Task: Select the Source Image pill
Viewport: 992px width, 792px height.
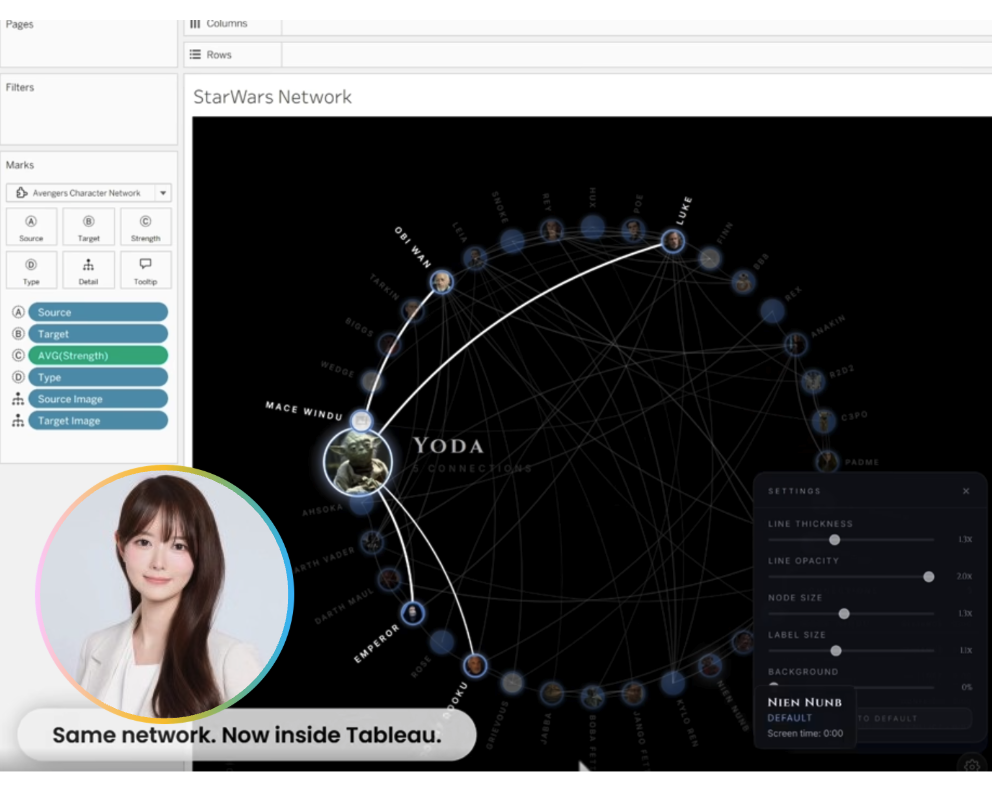Action: click(x=98, y=399)
